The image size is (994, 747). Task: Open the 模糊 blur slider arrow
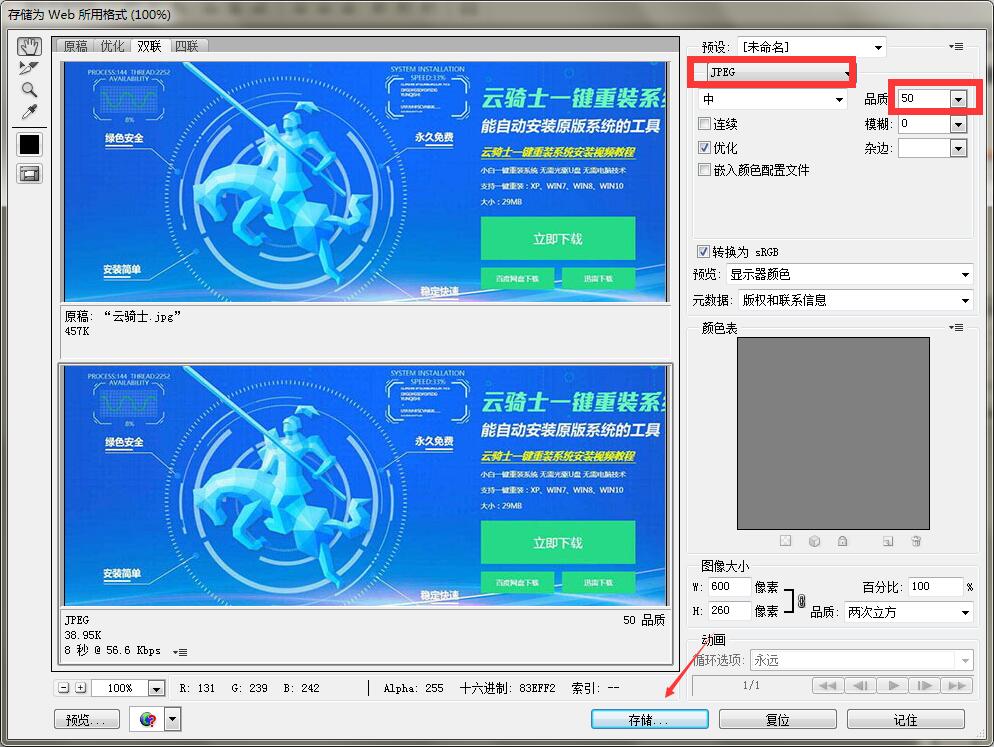coord(958,124)
